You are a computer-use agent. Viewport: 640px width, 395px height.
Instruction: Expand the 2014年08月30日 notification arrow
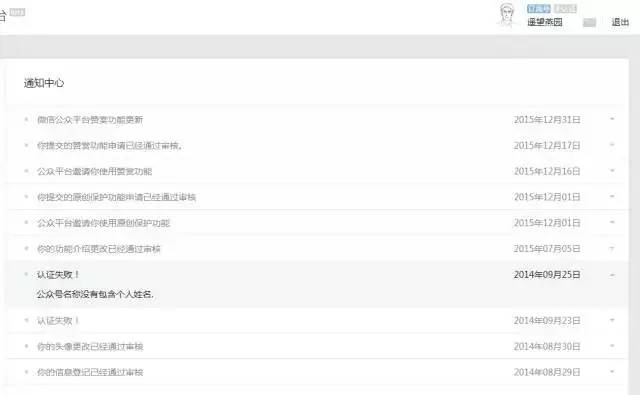coord(612,346)
